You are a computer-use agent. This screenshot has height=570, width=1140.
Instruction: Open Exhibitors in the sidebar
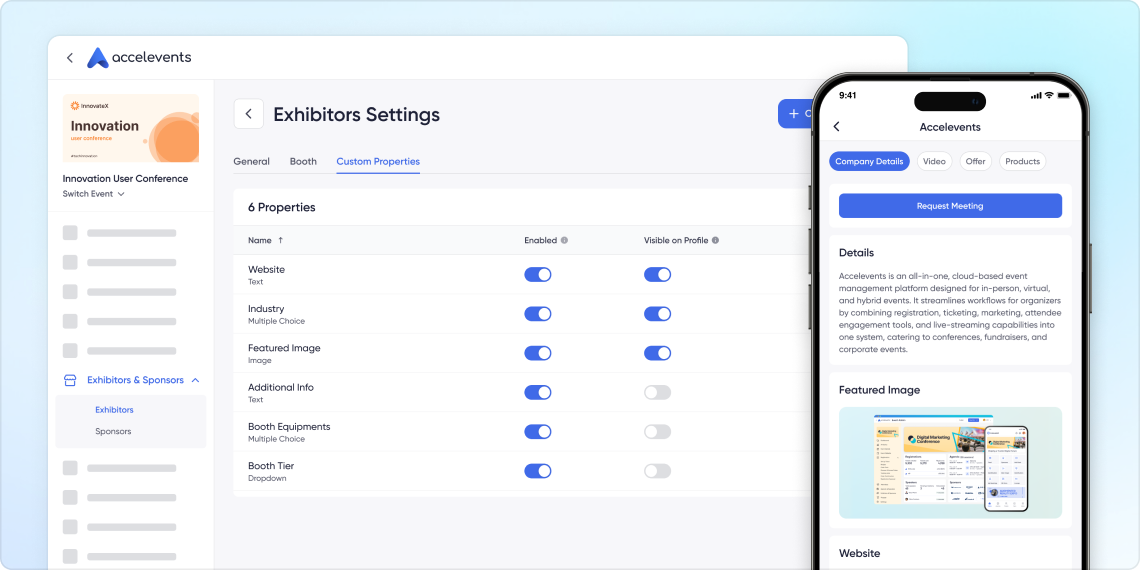(x=114, y=410)
